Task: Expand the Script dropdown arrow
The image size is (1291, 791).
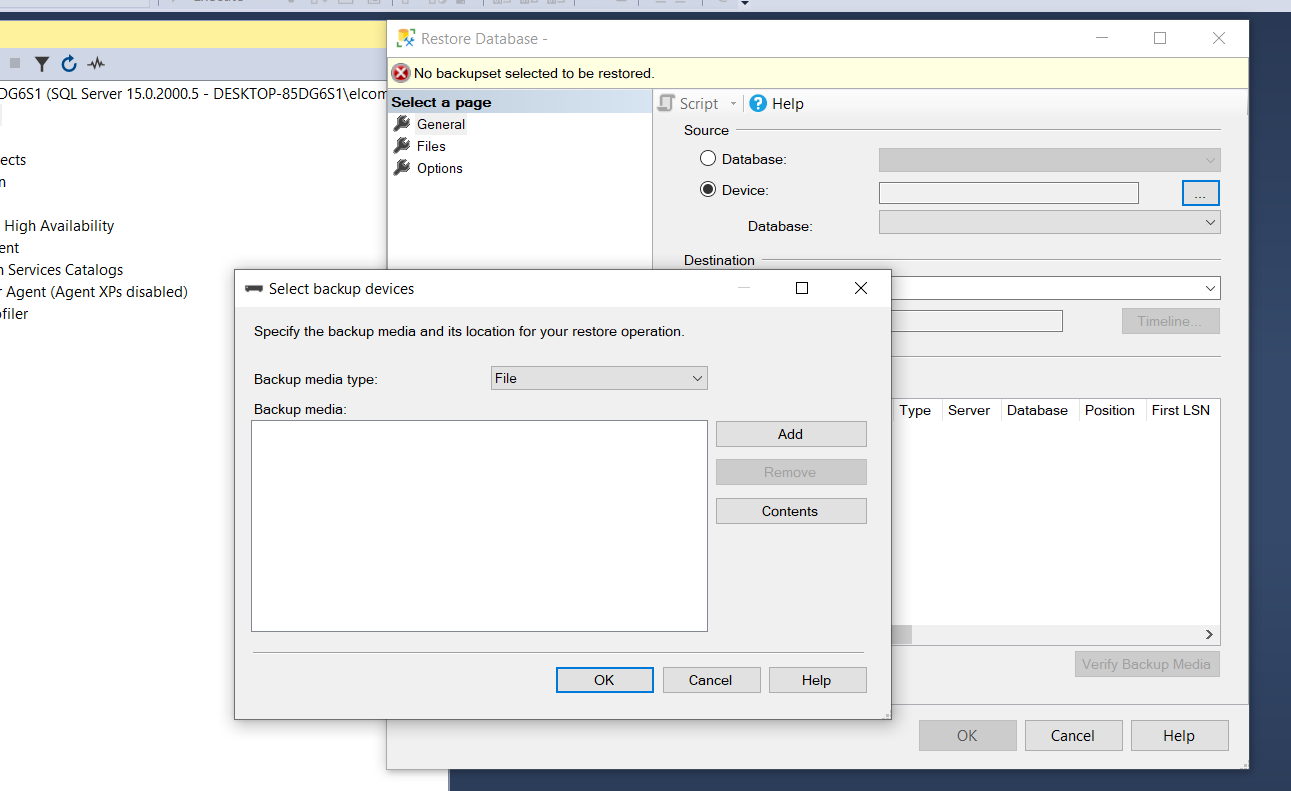Action: click(x=733, y=104)
